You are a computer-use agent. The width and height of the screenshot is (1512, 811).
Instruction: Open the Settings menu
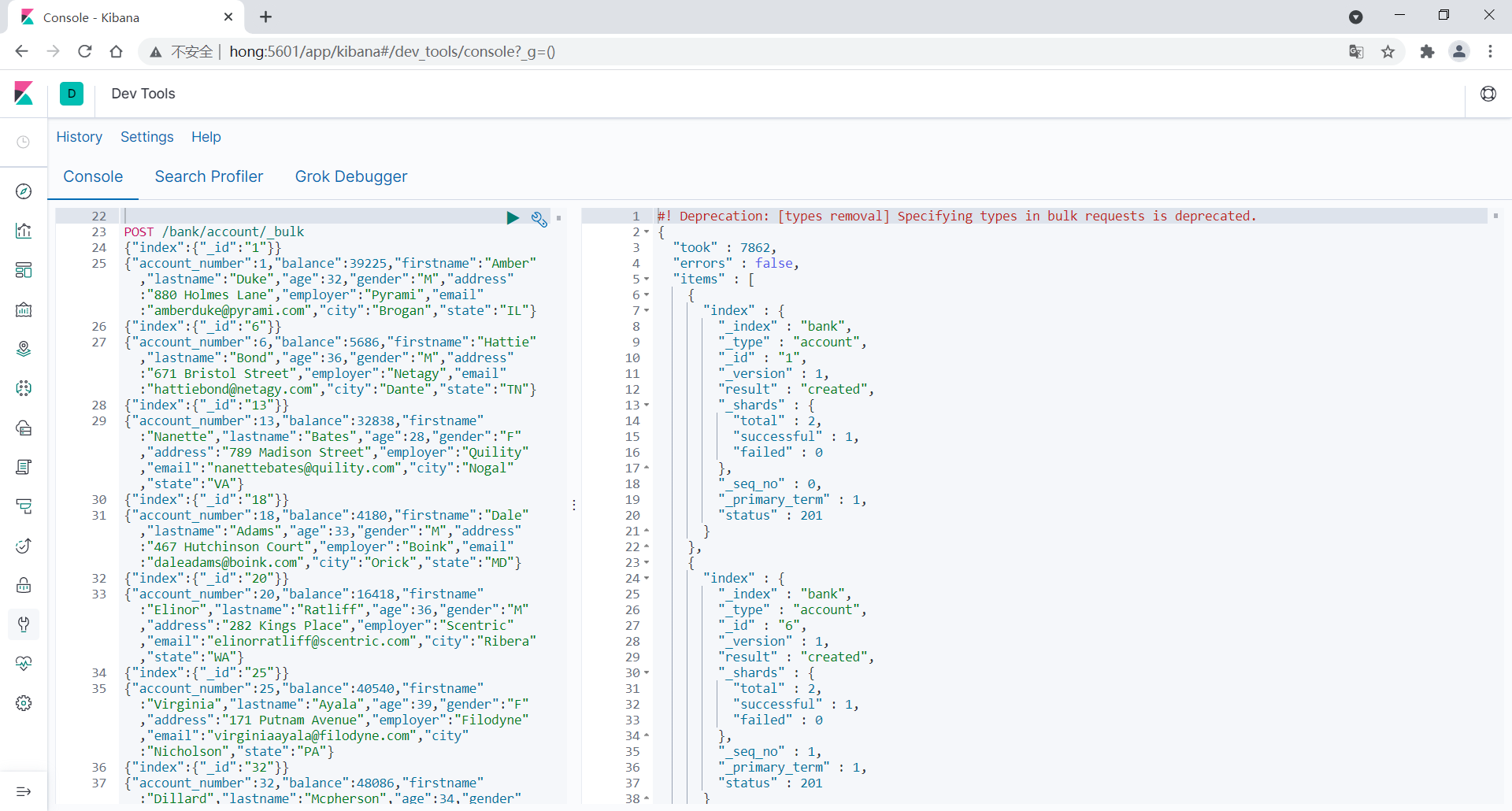[147, 137]
